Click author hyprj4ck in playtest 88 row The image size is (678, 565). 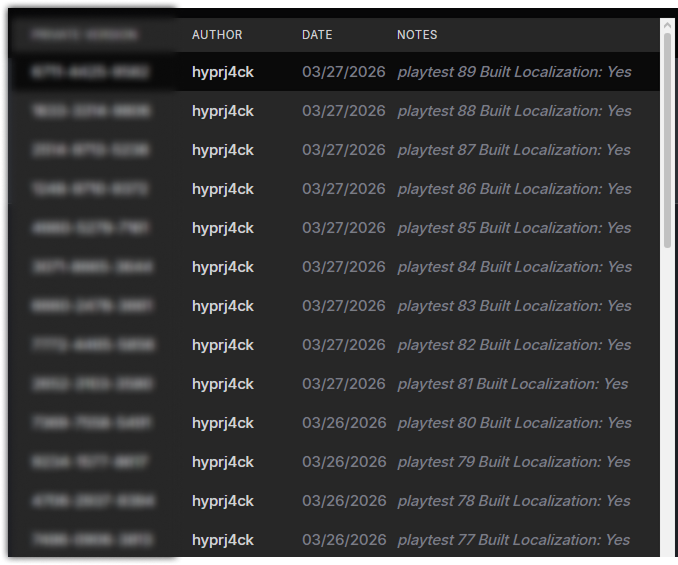tap(223, 111)
